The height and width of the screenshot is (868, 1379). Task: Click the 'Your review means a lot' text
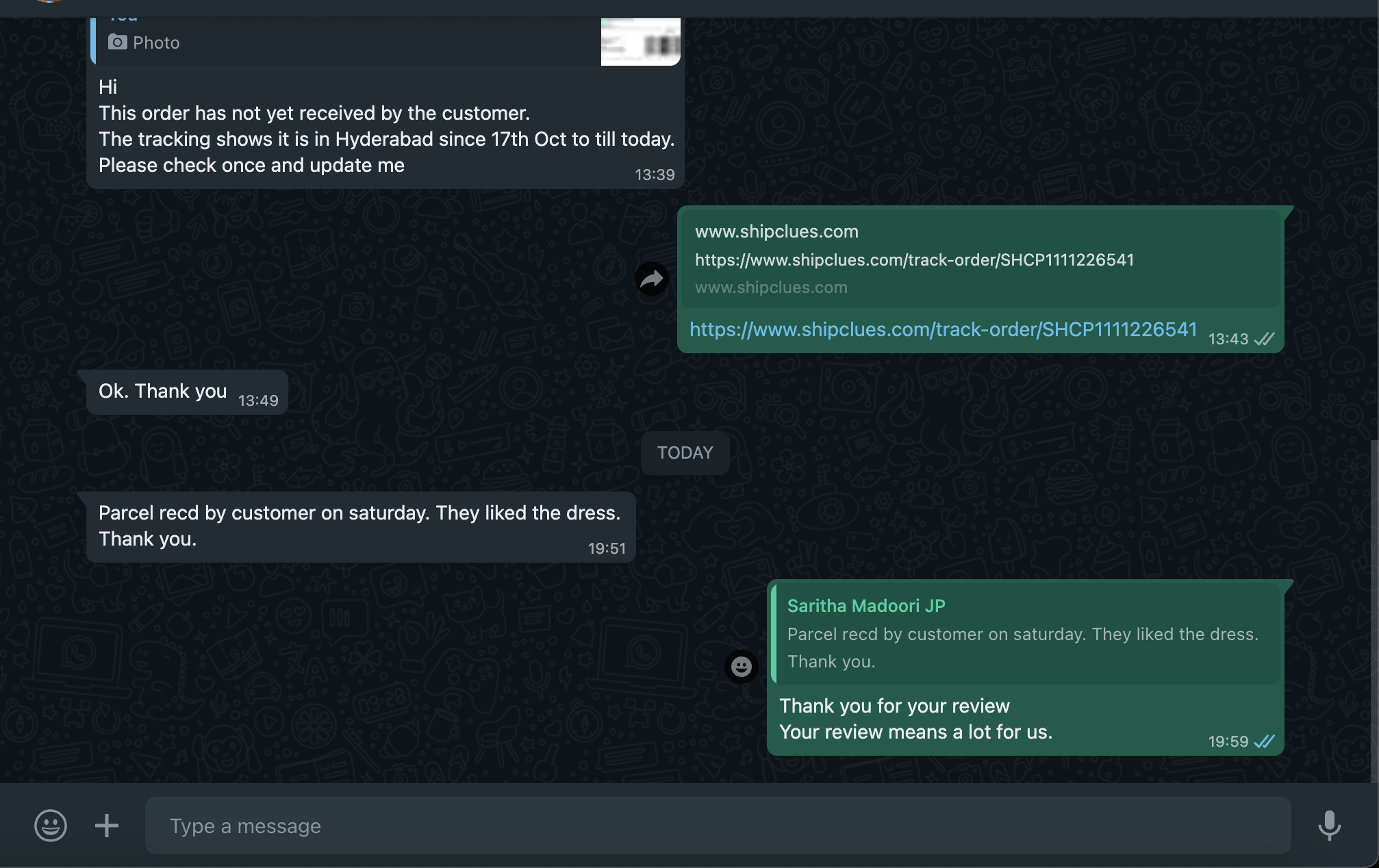915,732
